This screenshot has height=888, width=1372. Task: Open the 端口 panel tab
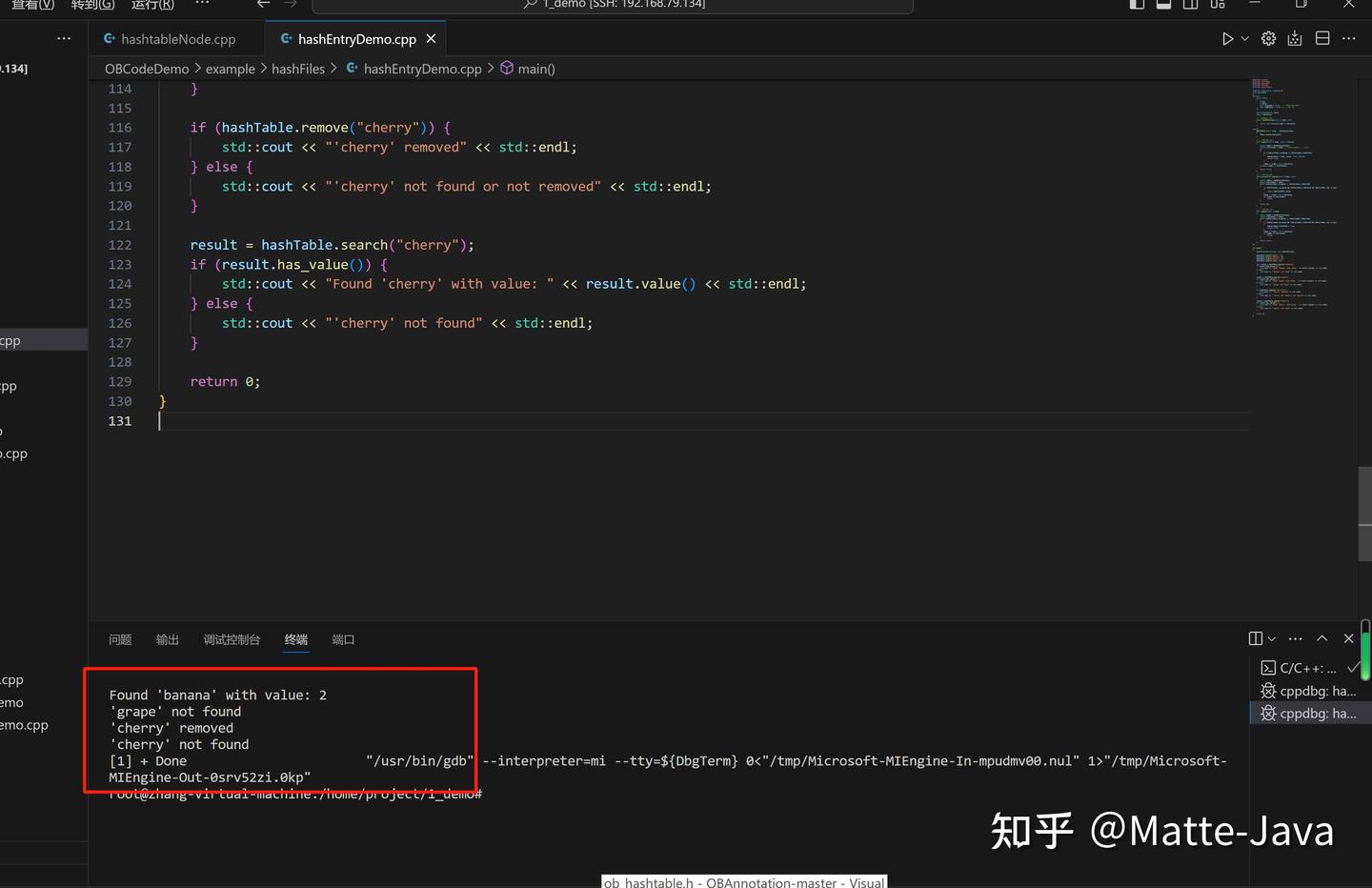pyautogui.click(x=343, y=640)
